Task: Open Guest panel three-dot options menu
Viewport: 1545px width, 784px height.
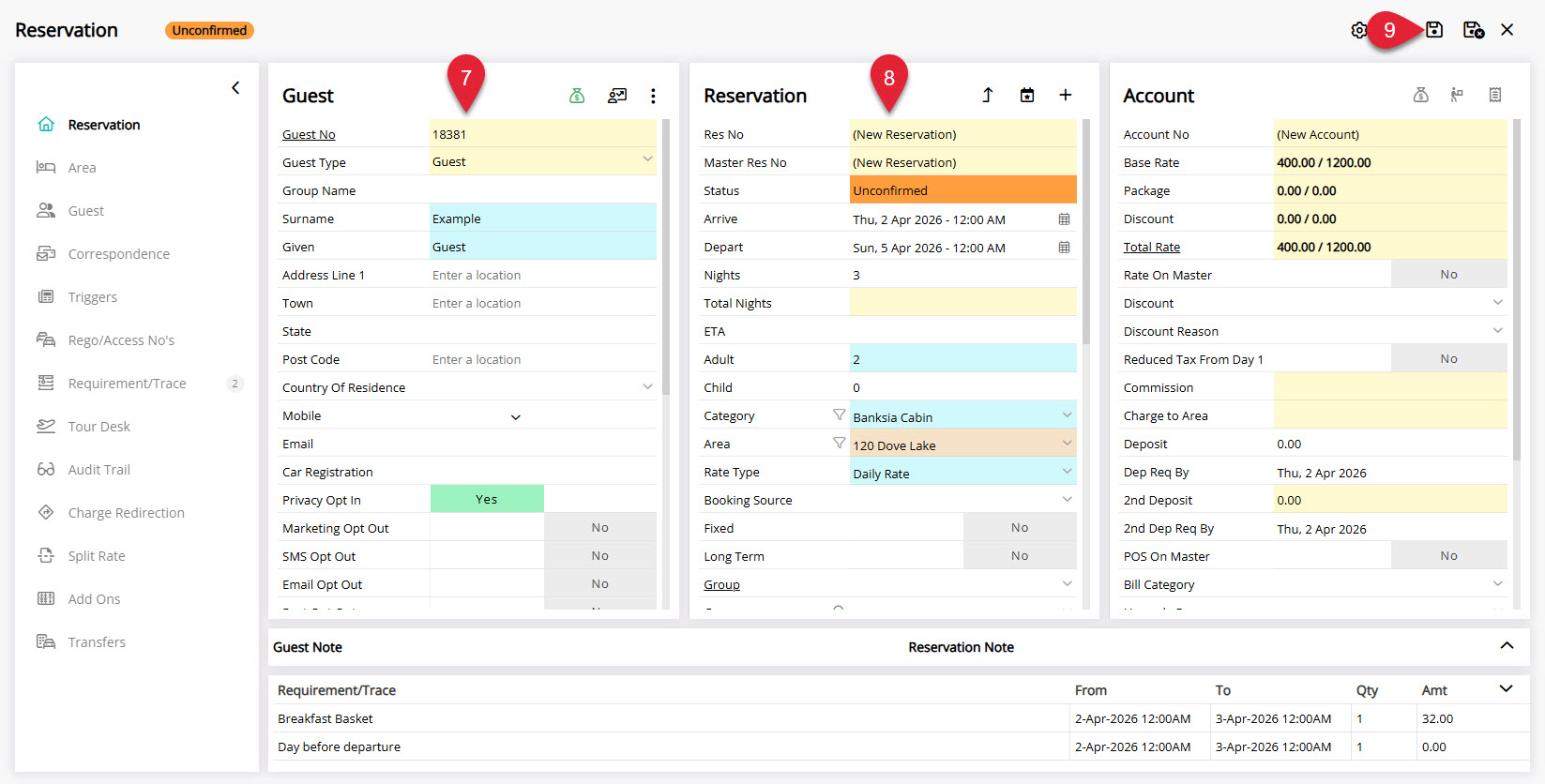Action: pyautogui.click(x=653, y=96)
